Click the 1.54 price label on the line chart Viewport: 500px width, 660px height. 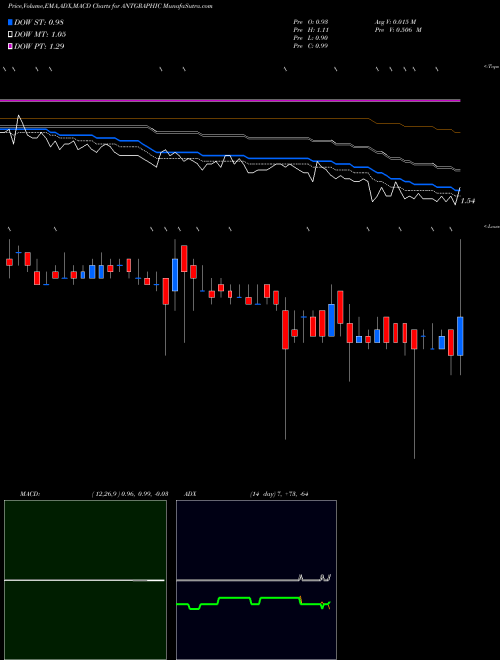click(468, 201)
